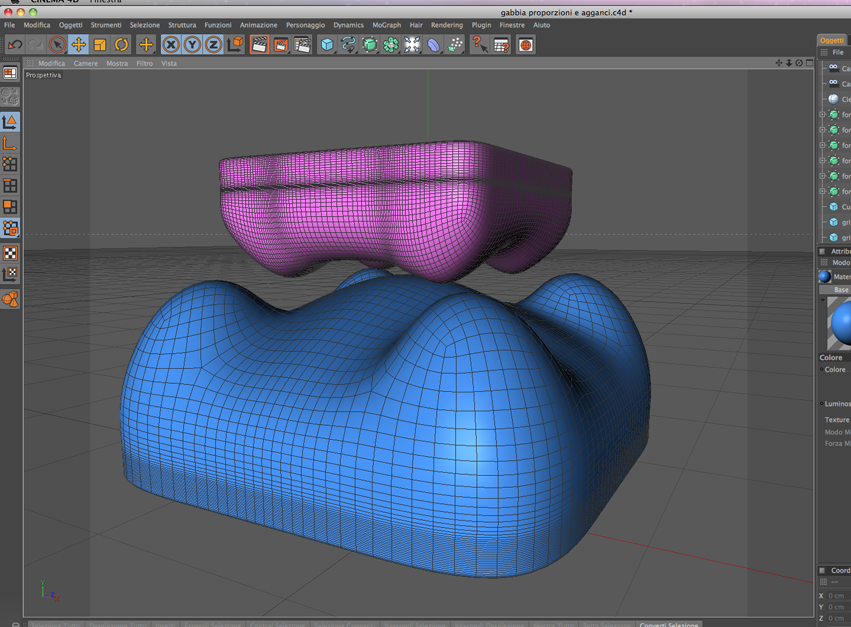Select the Rotate tool
The height and width of the screenshot is (627, 851).
(x=122, y=45)
